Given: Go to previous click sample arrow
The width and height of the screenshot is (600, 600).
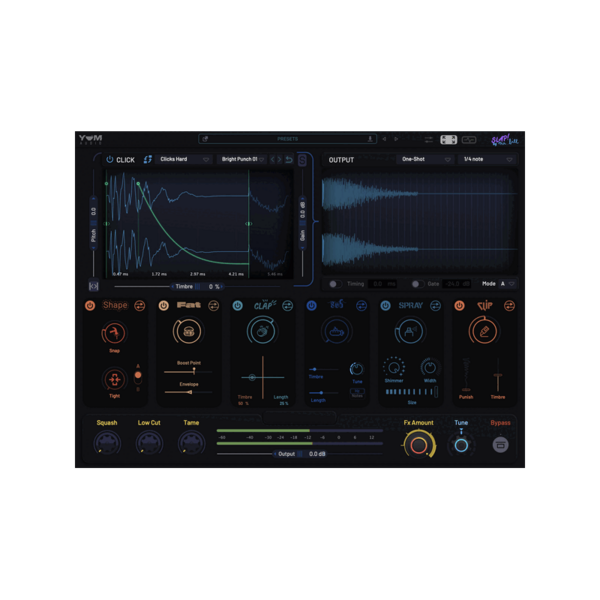Looking at the screenshot, I should tap(272, 160).
